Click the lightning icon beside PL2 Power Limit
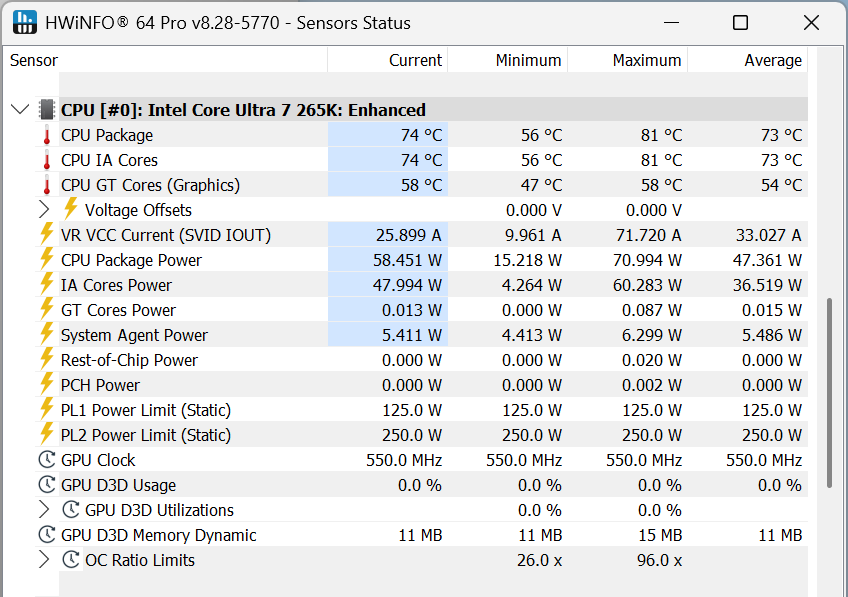Screen dimensions: 848x597 (x=46, y=435)
